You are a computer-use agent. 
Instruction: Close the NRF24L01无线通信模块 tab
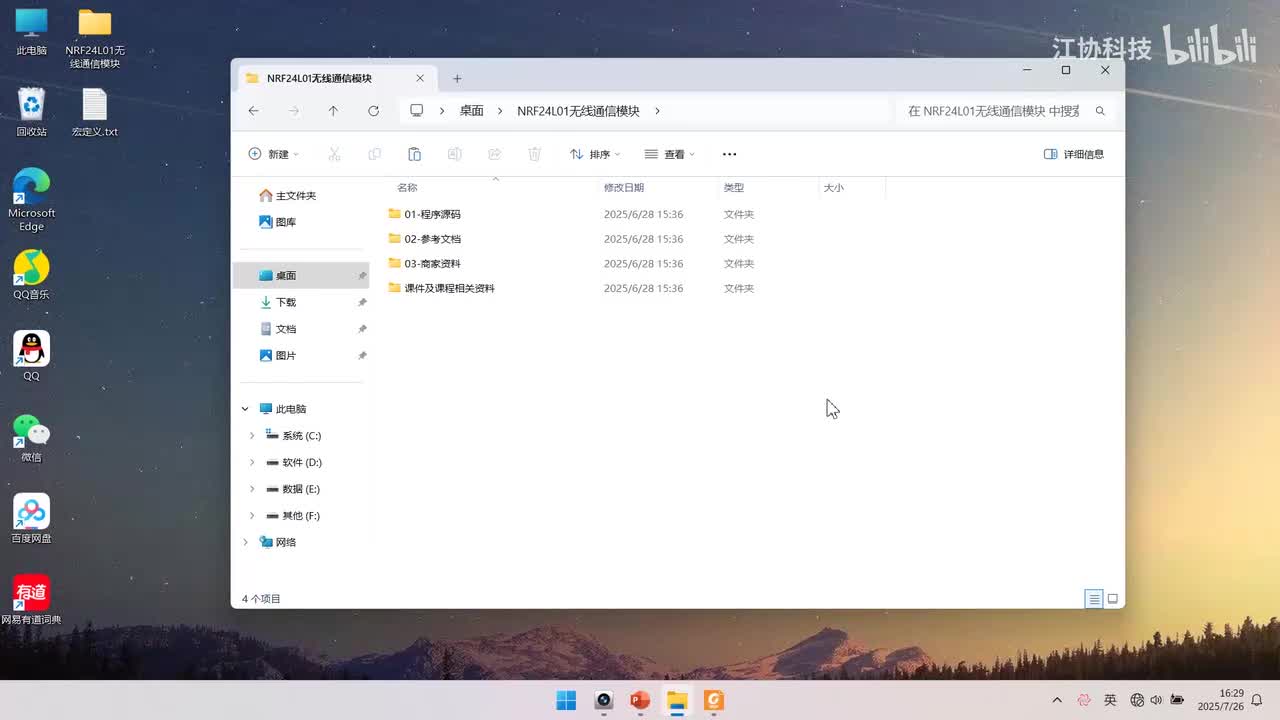click(x=420, y=78)
